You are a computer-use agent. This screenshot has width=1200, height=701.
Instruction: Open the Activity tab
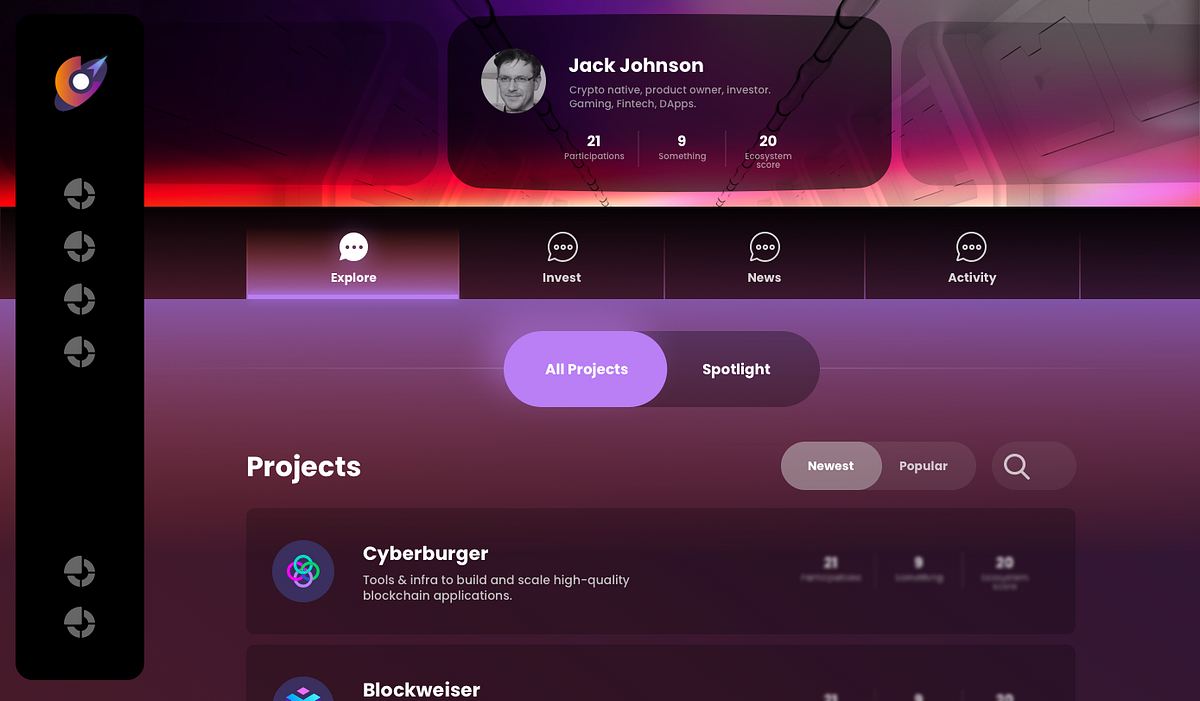coord(972,262)
